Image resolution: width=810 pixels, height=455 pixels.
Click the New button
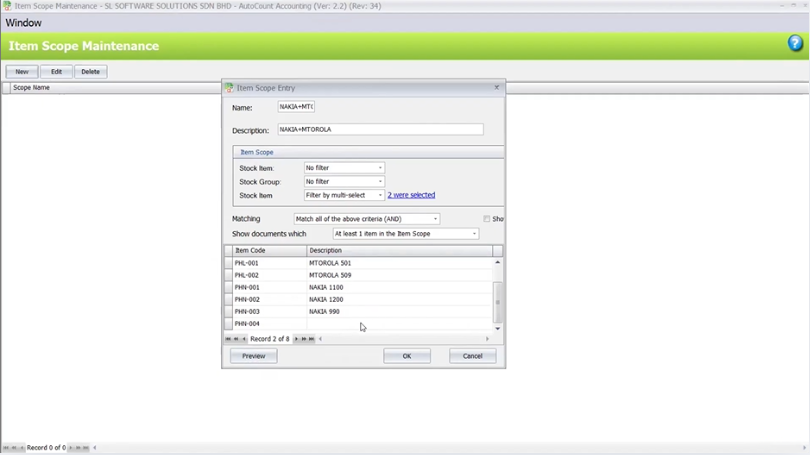pos(22,72)
